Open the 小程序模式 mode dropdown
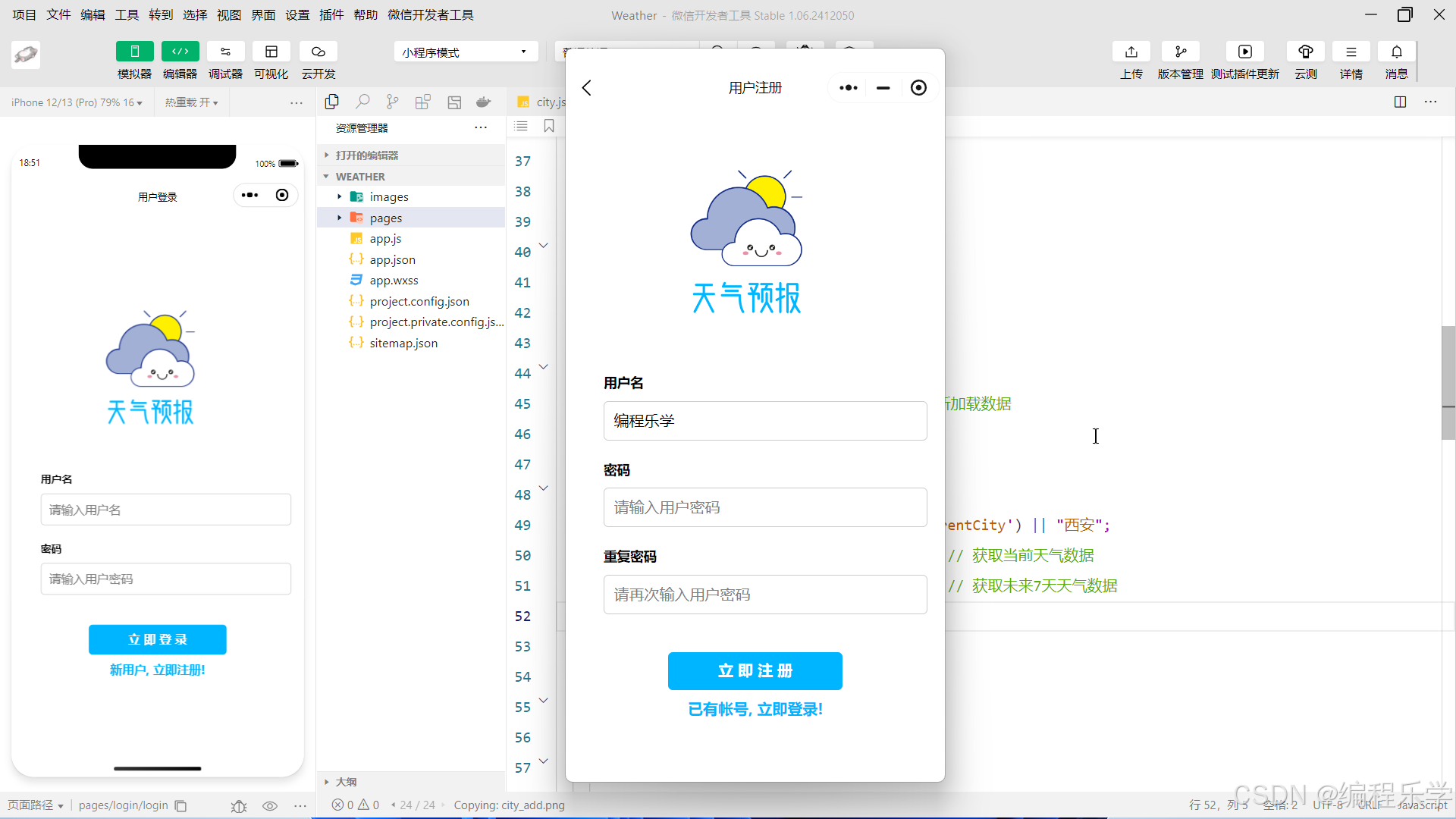1456x819 pixels. point(465,52)
